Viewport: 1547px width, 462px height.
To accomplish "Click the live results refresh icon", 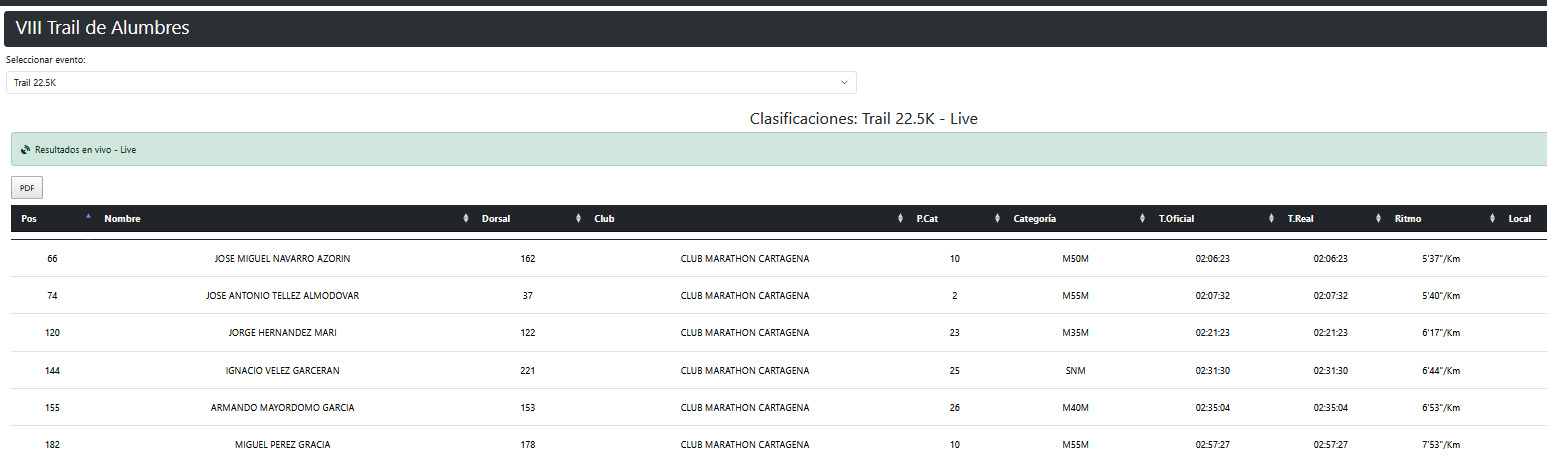I will [x=25, y=150].
